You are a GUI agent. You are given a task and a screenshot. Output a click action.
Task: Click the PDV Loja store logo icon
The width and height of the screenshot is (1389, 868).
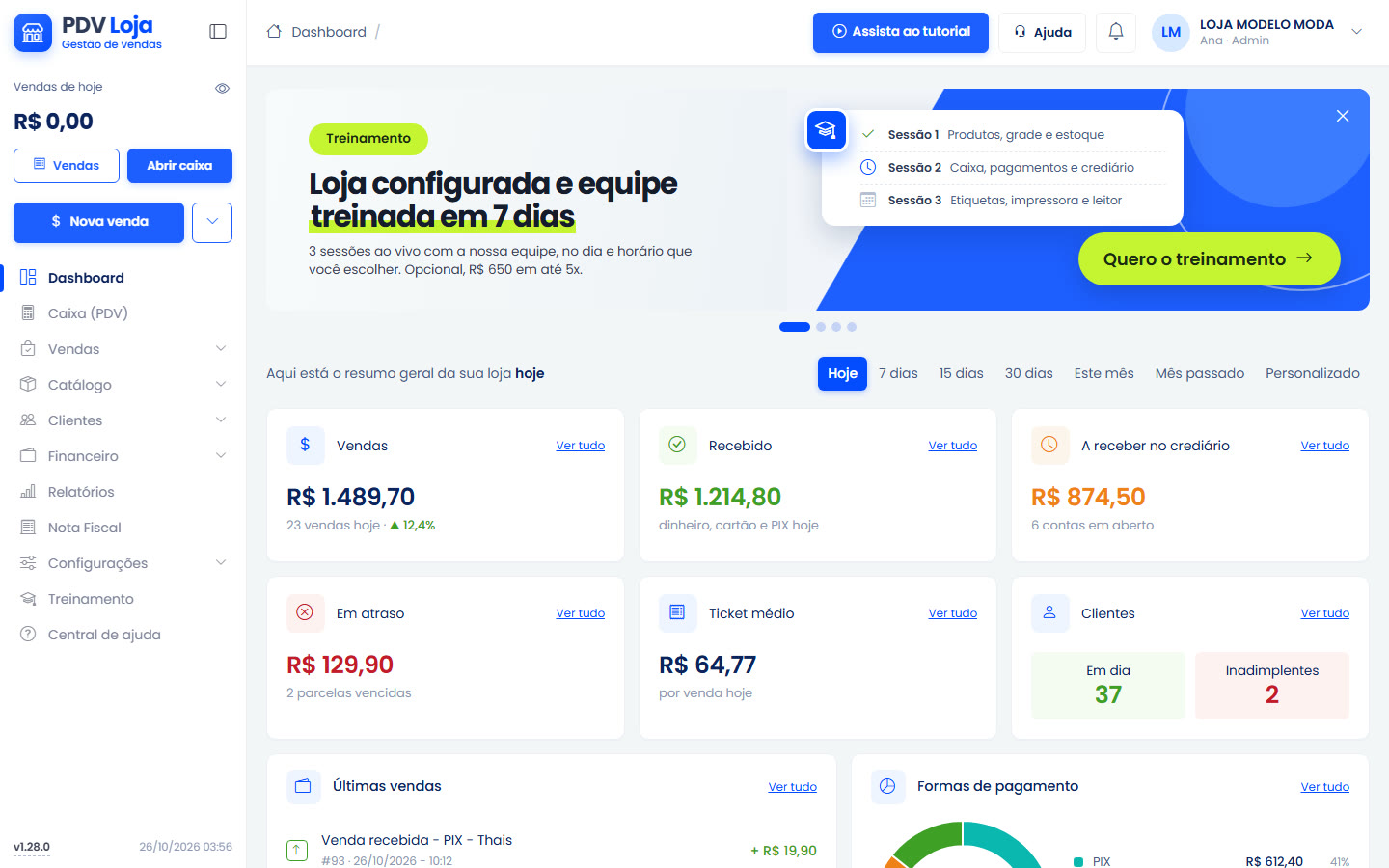(x=33, y=33)
